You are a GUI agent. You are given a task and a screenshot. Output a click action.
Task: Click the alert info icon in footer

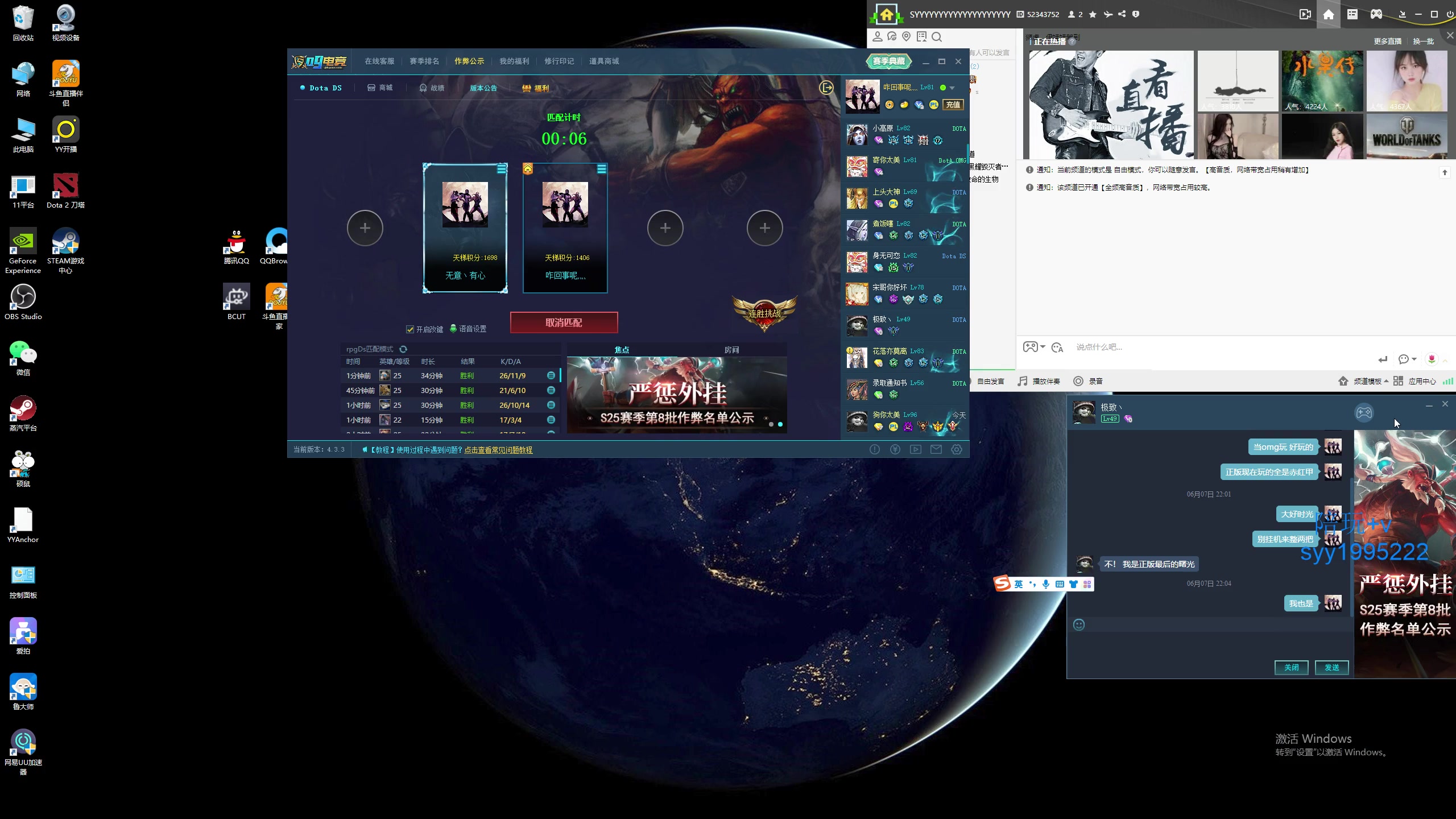[875, 449]
